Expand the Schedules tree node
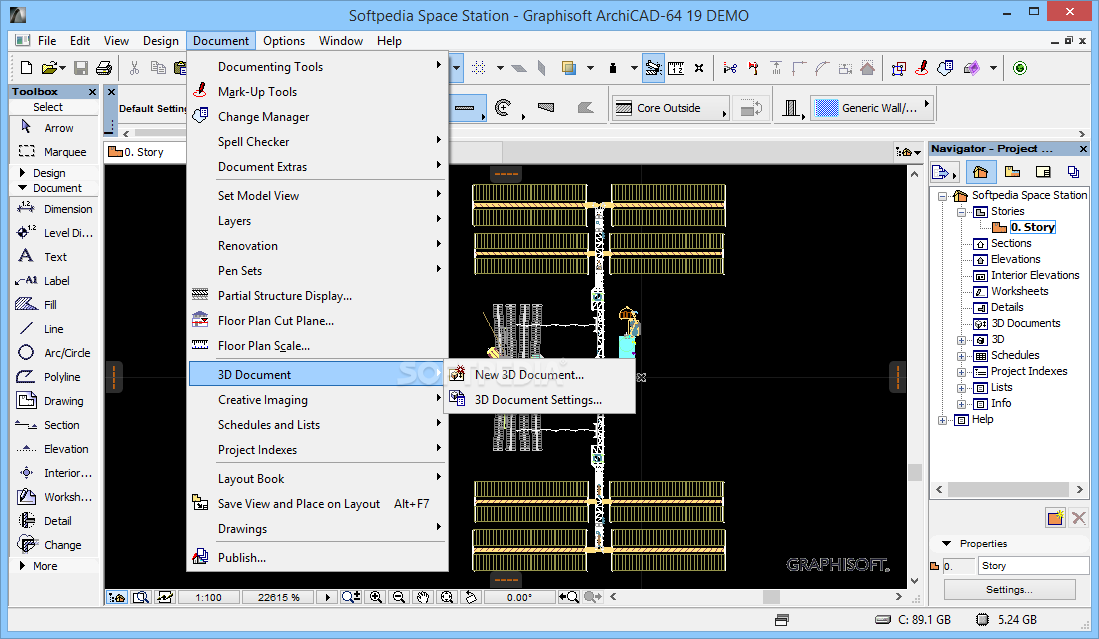The image size is (1099, 639). (x=962, y=356)
